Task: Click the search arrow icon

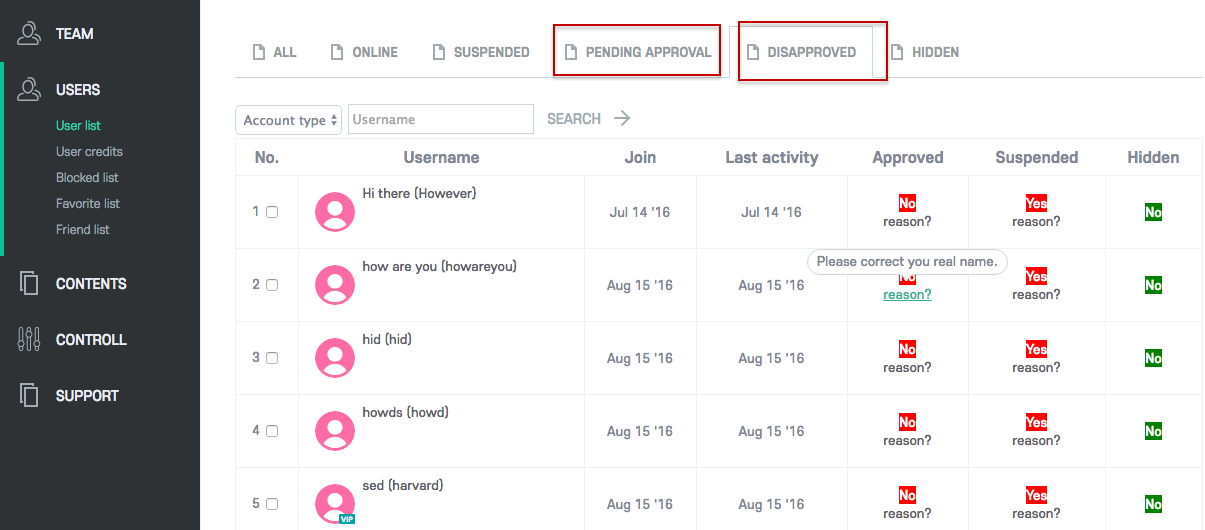Action: pos(622,119)
